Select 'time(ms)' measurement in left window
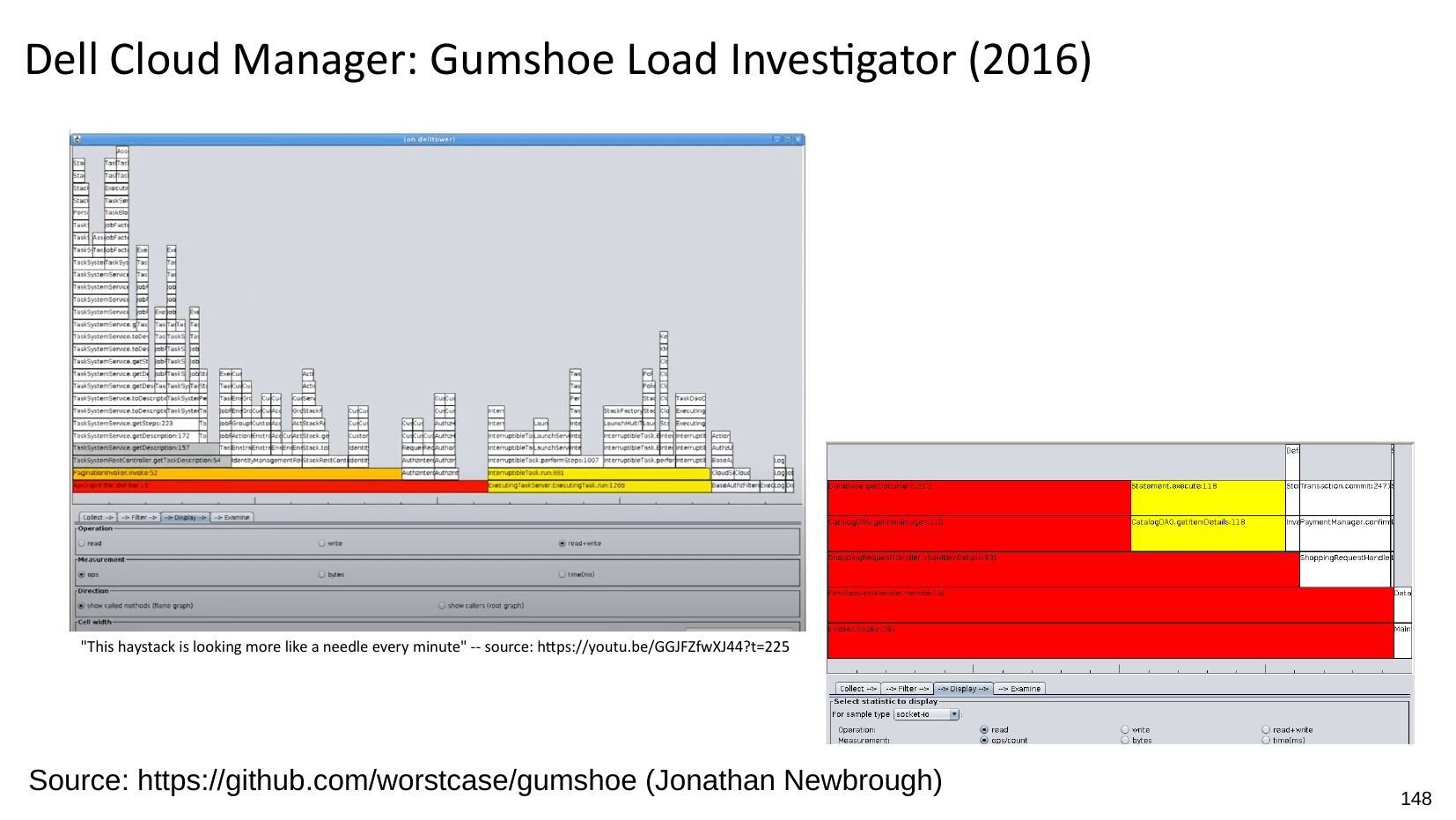The image size is (1456, 820). click(x=563, y=574)
